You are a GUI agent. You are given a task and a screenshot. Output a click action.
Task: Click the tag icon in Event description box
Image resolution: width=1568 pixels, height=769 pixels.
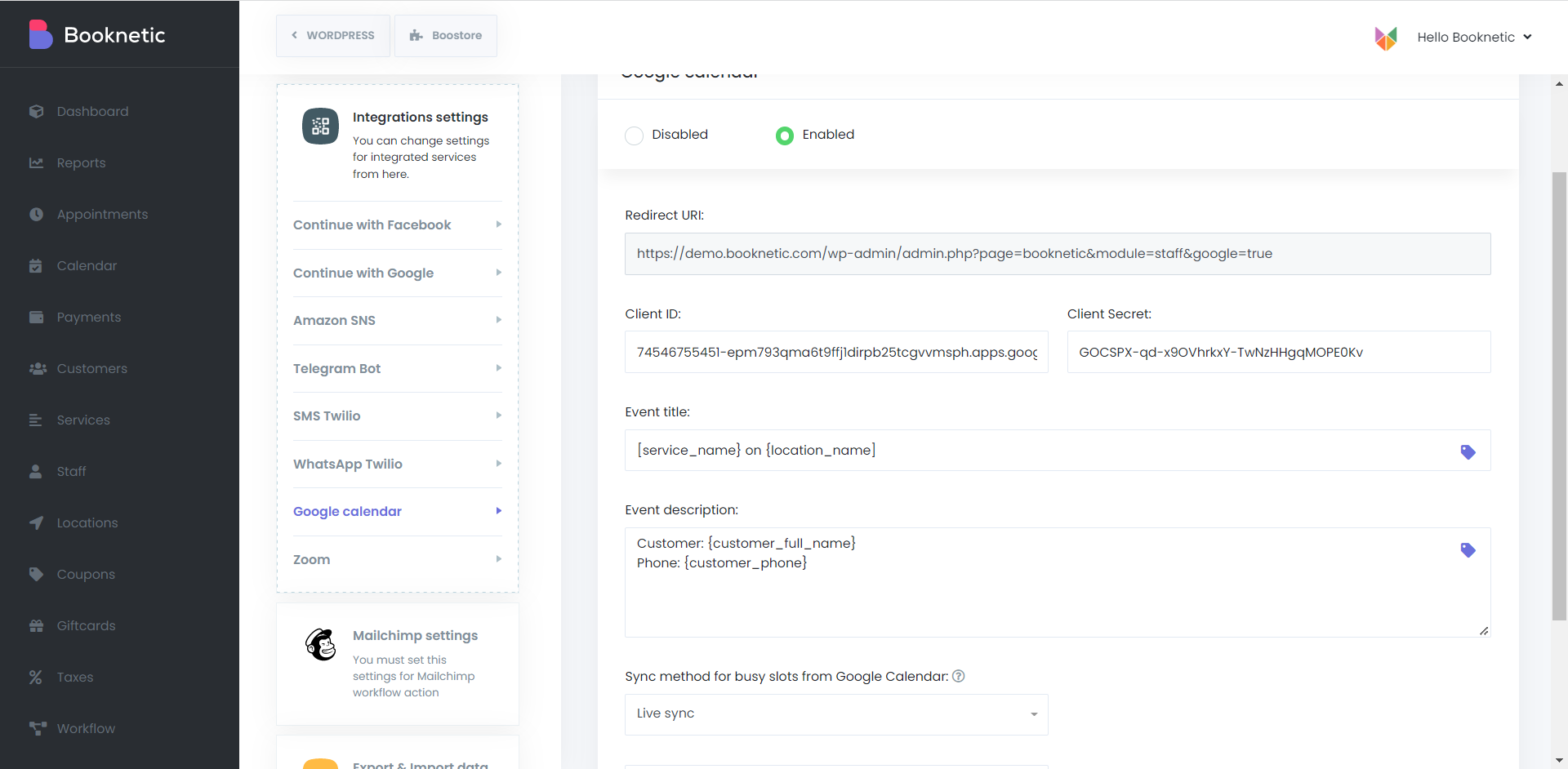pyautogui.click(x=1468, y=549)
